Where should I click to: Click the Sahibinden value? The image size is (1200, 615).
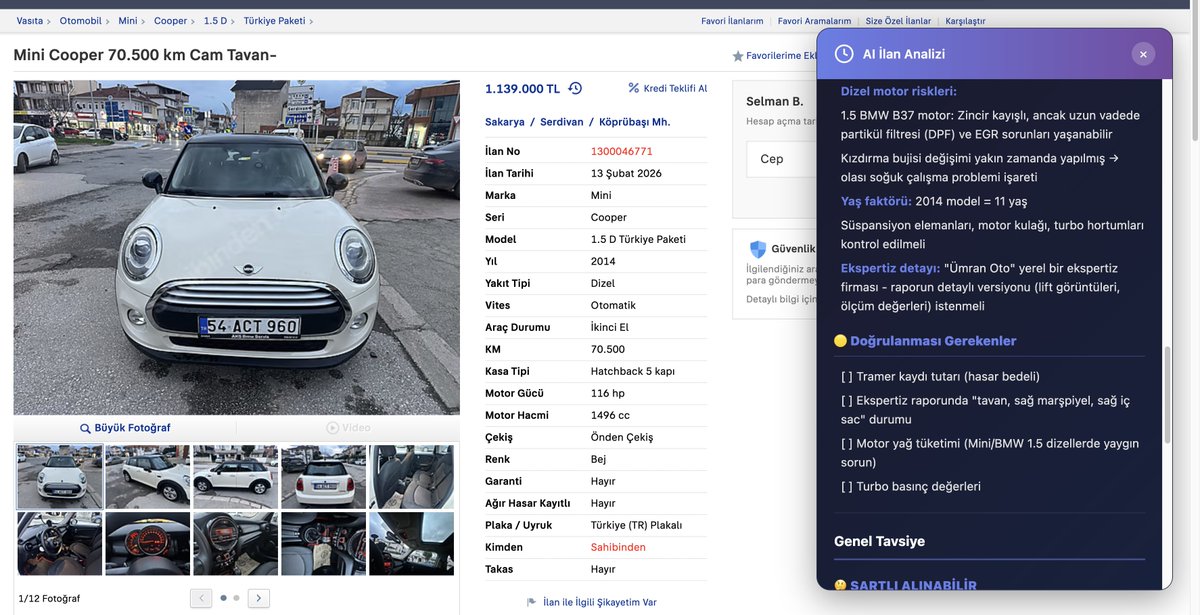coord(618,547)
